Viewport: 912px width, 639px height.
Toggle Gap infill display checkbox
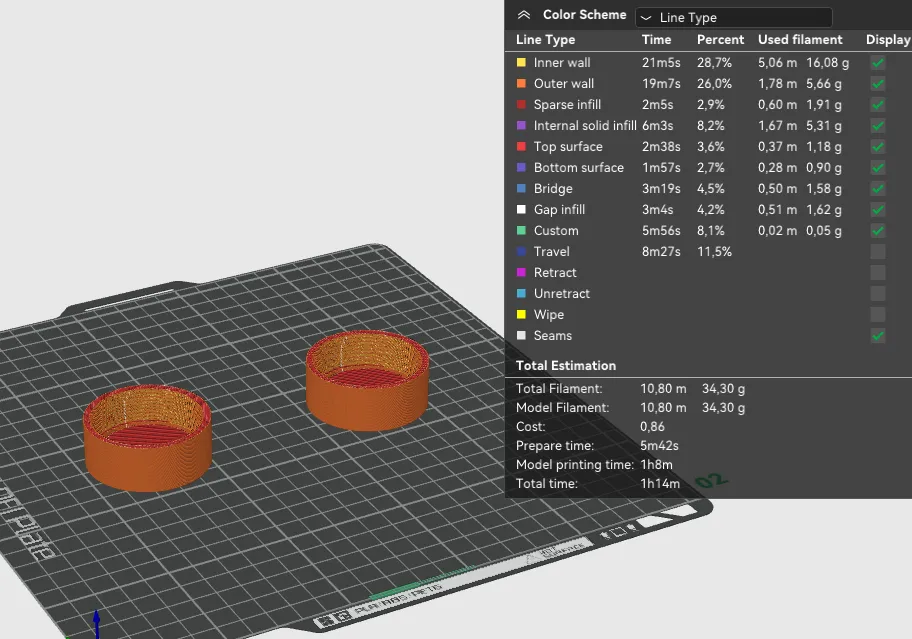click(878, 209)
